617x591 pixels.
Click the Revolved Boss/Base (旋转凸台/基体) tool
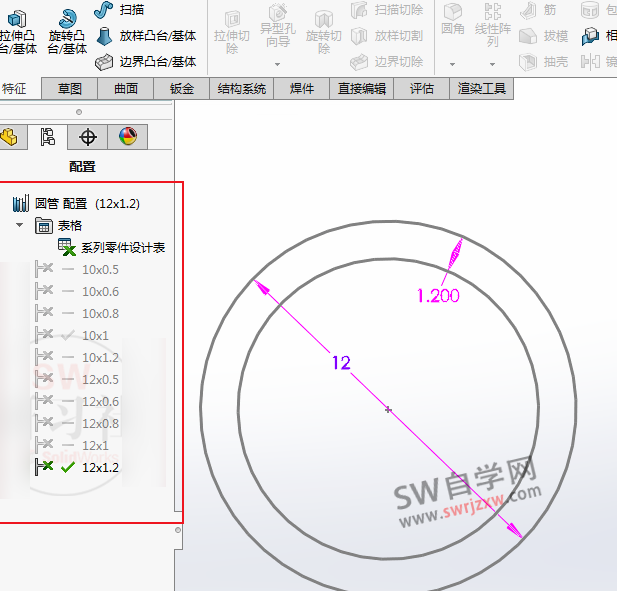[67, 32]
